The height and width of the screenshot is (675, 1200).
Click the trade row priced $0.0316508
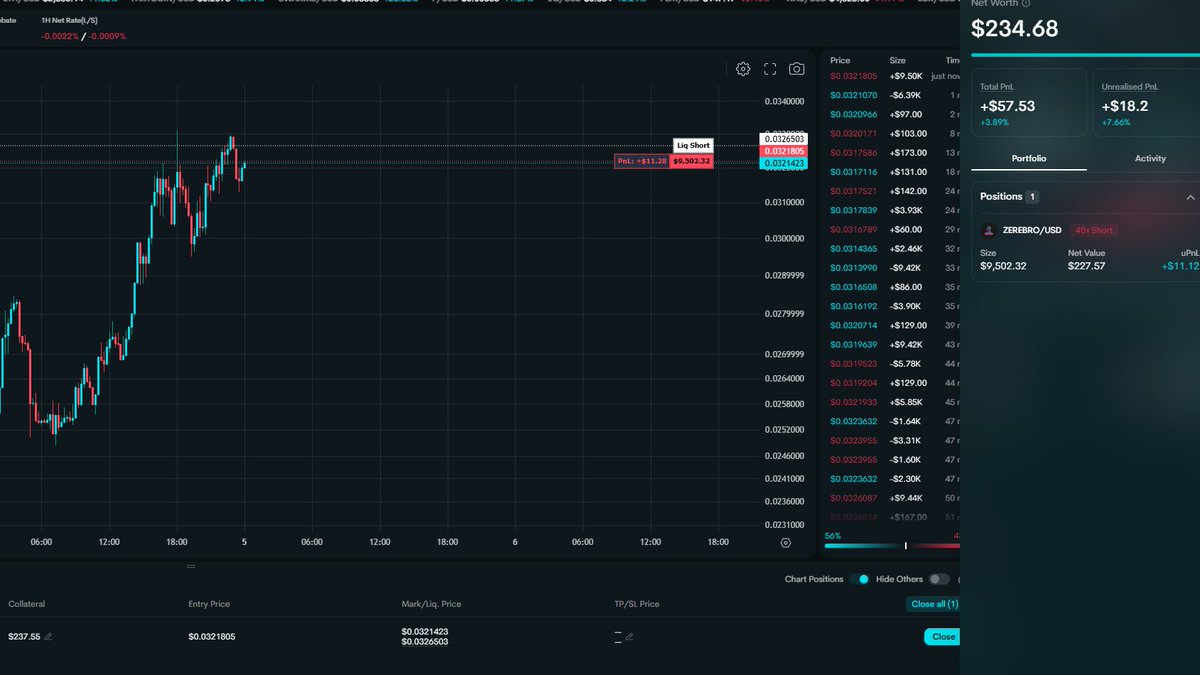tap(892, 287)
